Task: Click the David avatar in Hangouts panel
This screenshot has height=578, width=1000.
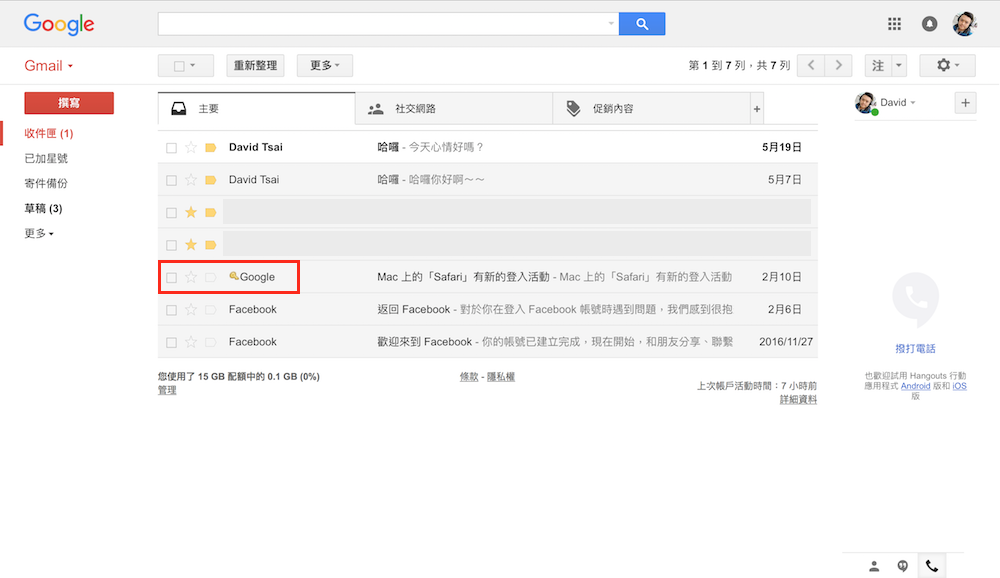Action: 865,103
